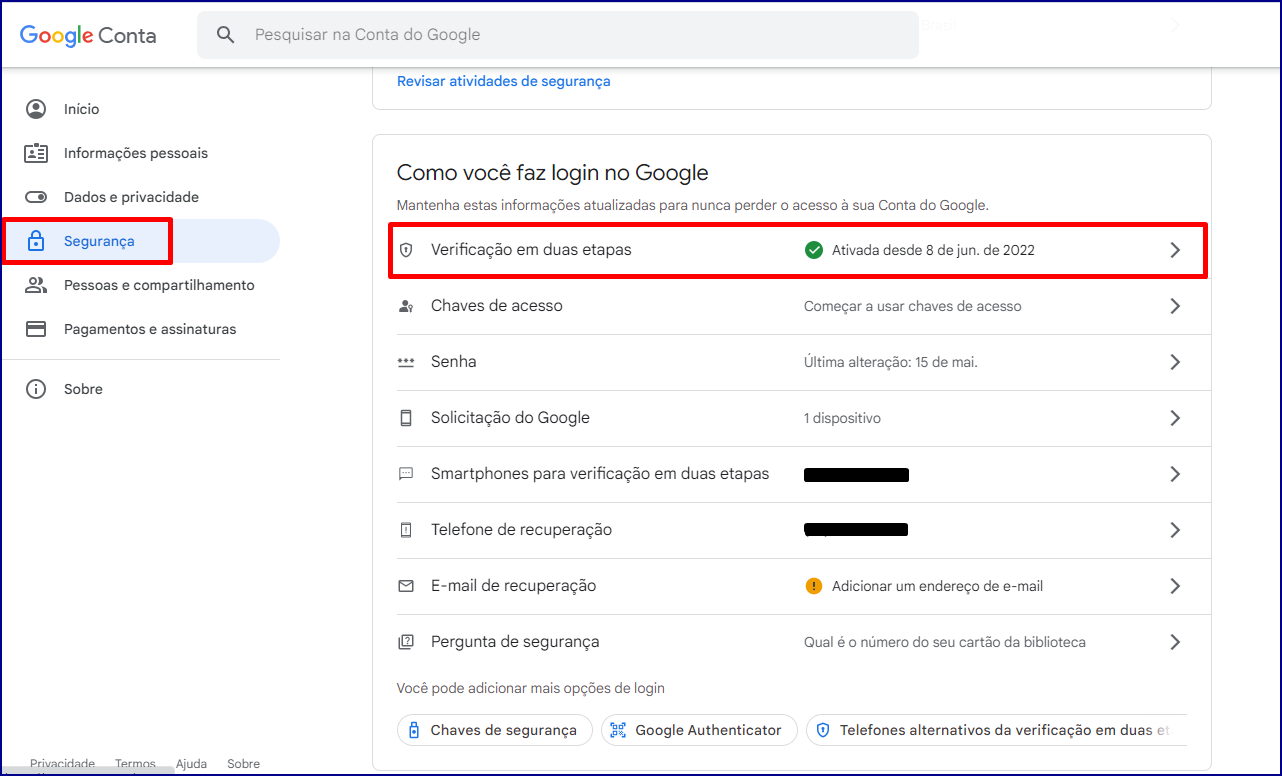Viewport: 1282px width, 776px height.
Task: Click the Senha dots icon
Action: click(406, 362)
